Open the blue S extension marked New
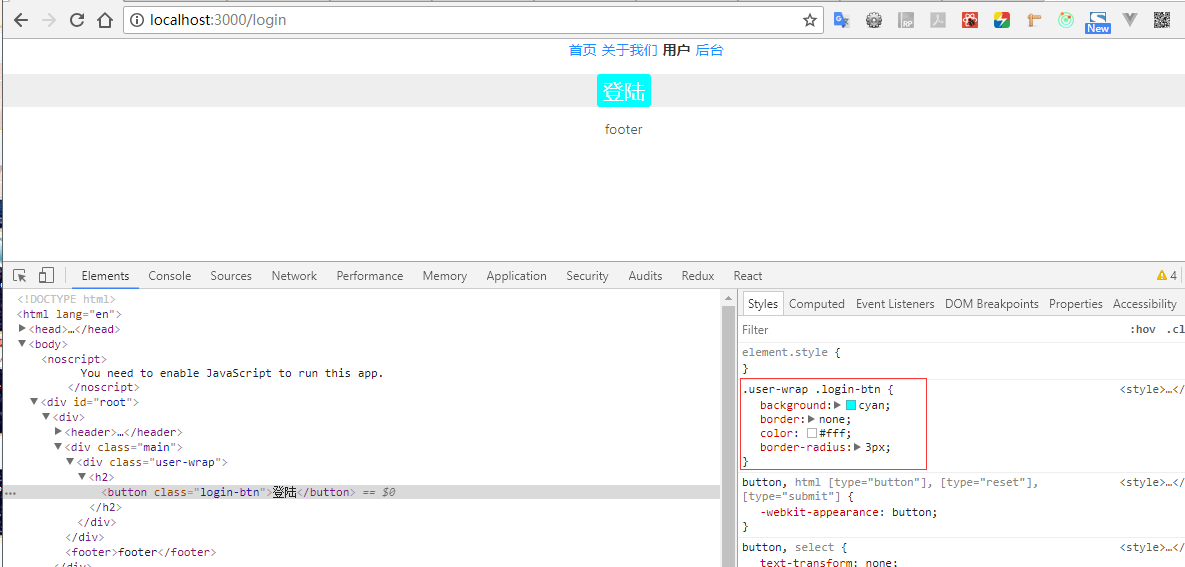Image resolution: width=1185 pixels, height=567 pixels. point(1097,22)
